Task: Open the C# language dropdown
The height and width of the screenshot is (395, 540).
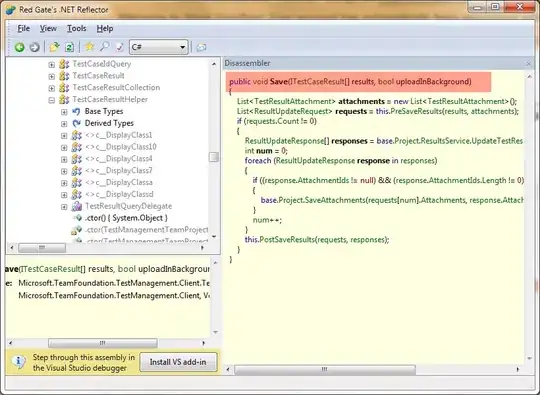Action: point(158,47)
